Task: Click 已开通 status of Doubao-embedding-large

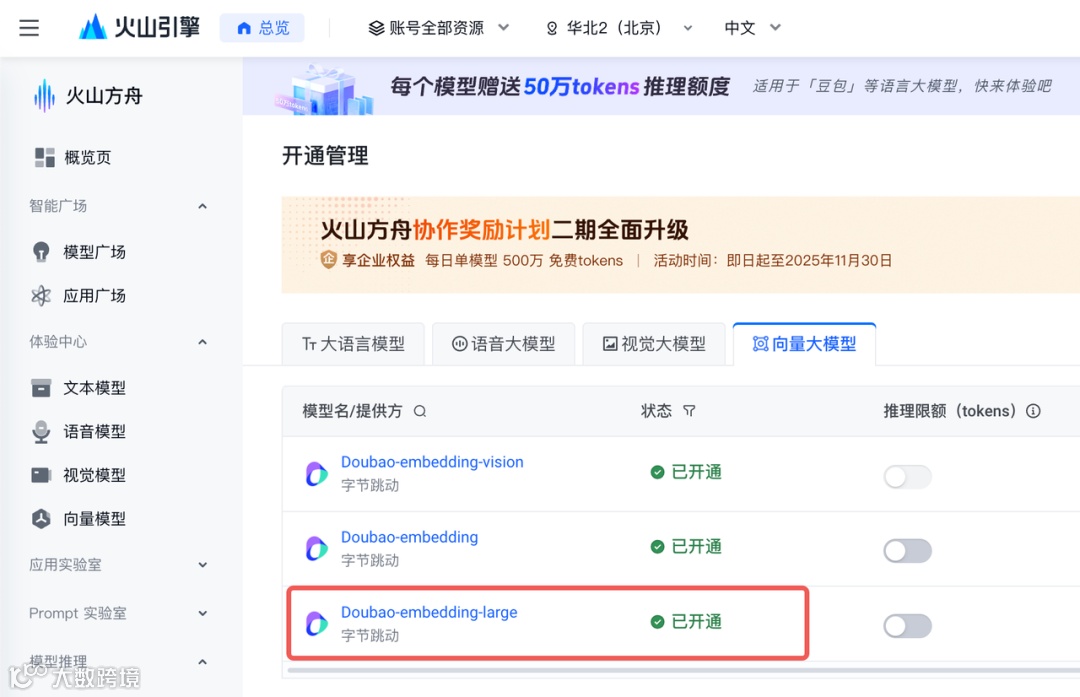Action: tap(686, 622)
